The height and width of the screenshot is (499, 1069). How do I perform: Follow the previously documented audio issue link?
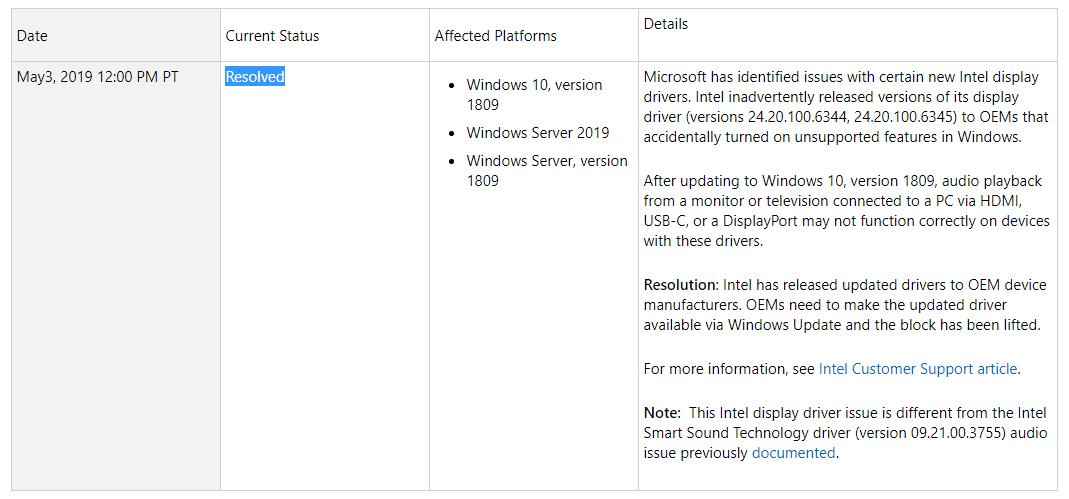click(x=793, y=453)
